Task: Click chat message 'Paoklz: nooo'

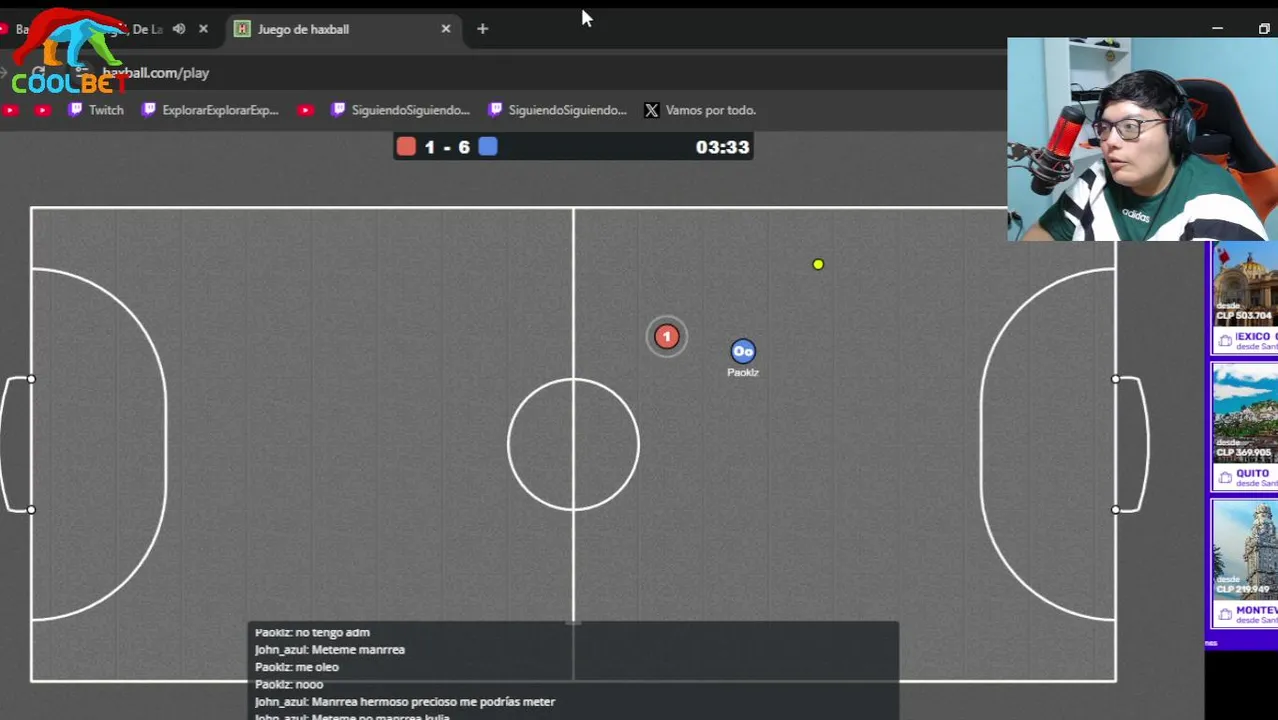Action: 289,684
